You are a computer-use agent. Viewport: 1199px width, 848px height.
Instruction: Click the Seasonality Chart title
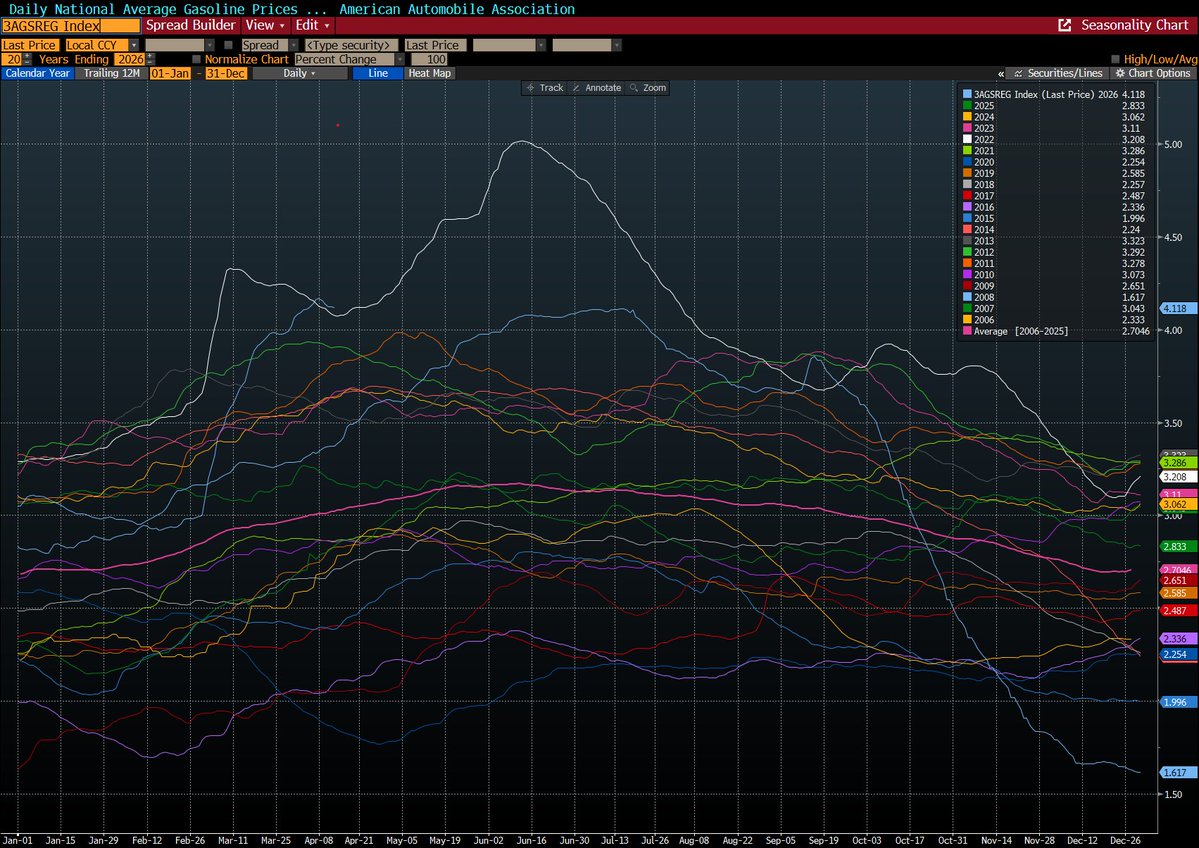tap(1134, 25)
